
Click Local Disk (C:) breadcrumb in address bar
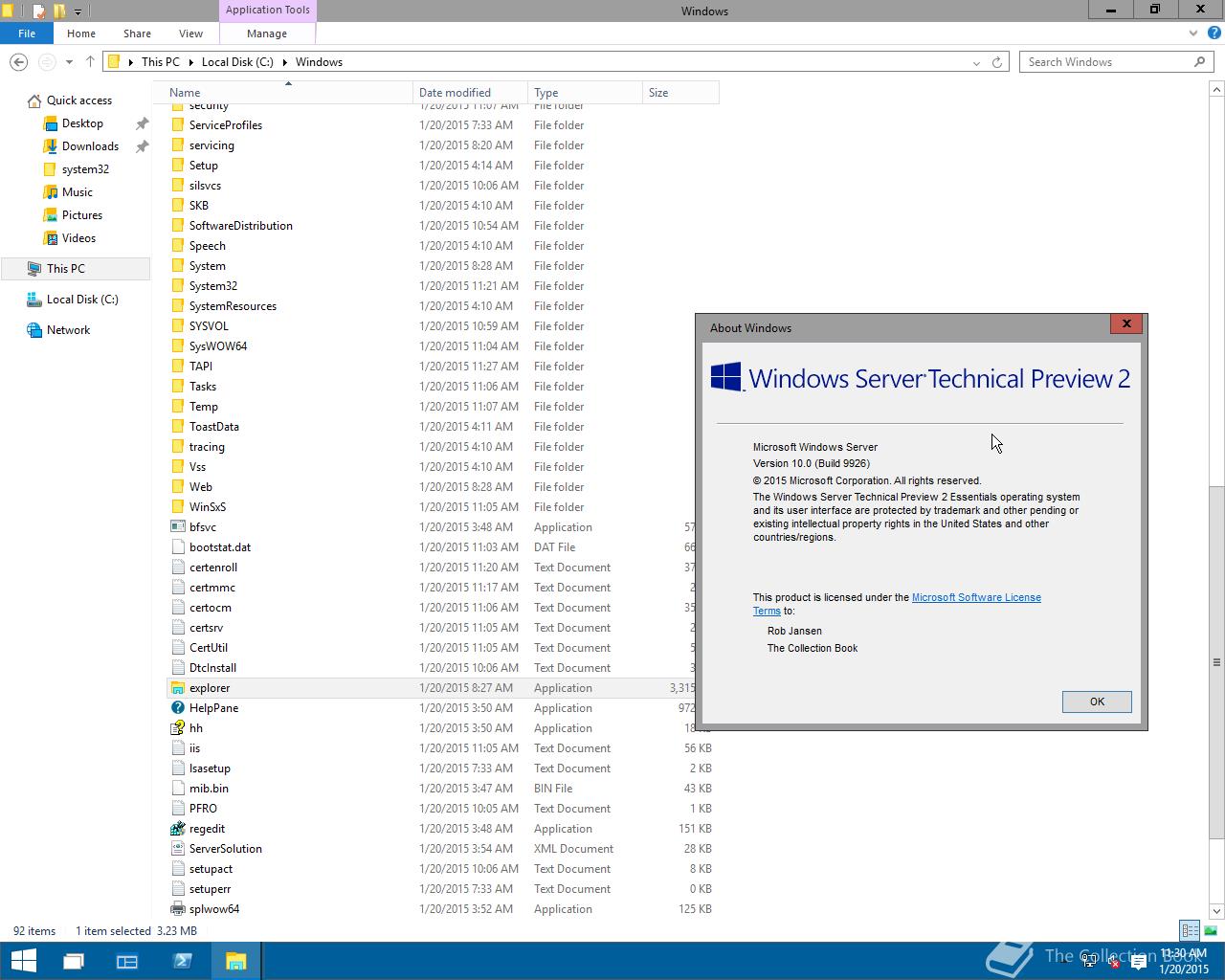[237, 61]
